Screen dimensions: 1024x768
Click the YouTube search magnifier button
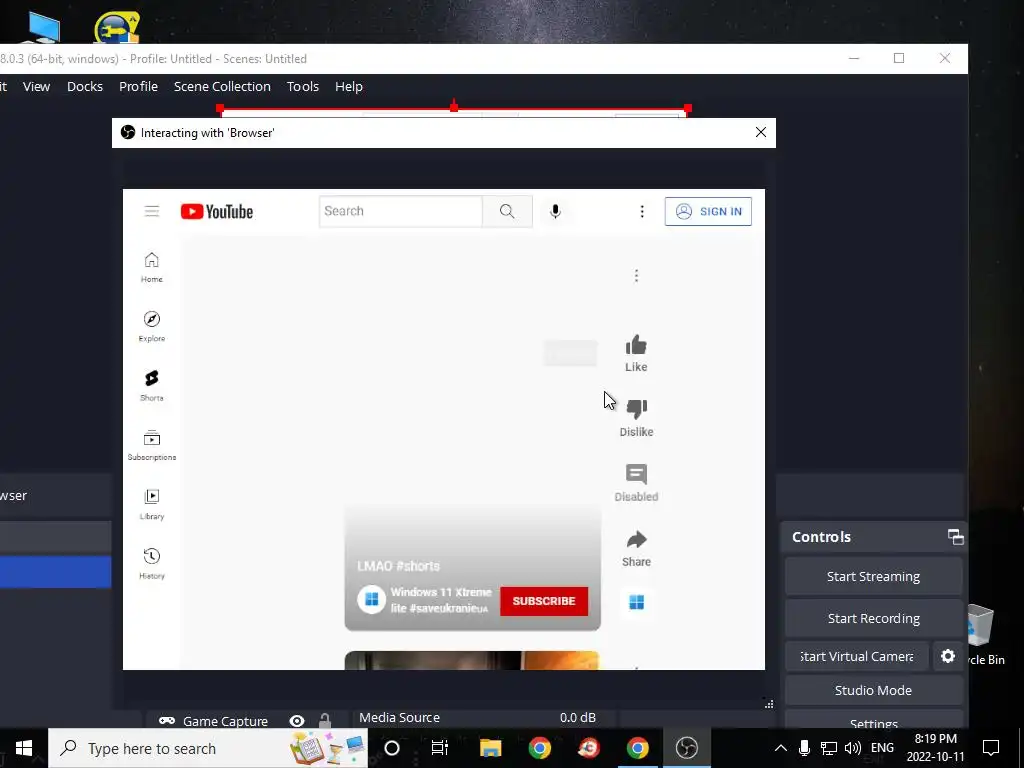tap(507, 211)
